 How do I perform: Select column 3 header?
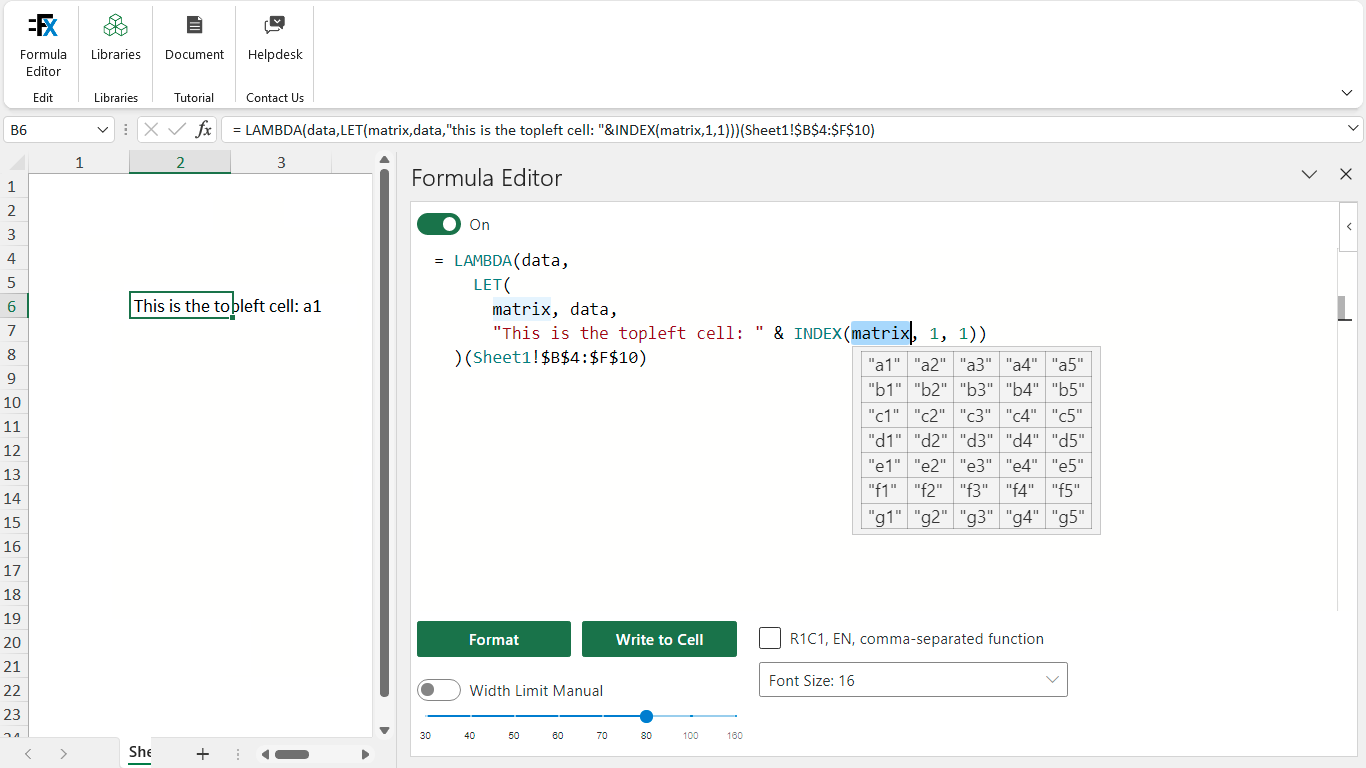click(281, 162)
